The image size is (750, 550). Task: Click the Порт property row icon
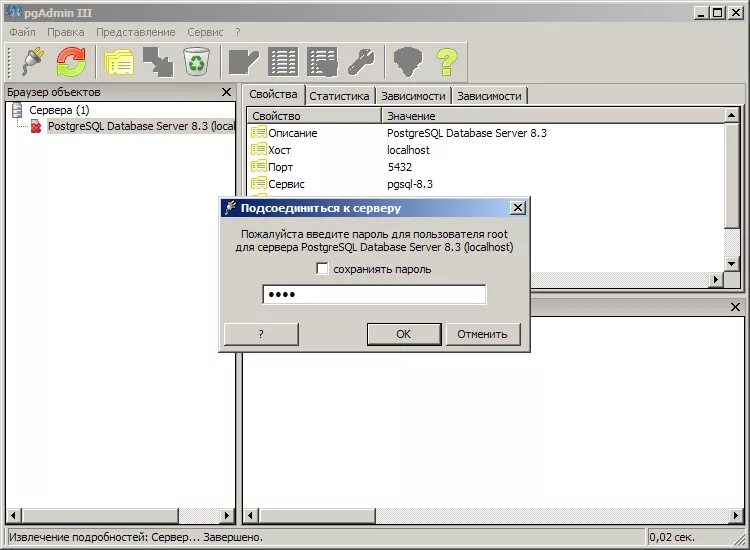click(x=259, y=166)
